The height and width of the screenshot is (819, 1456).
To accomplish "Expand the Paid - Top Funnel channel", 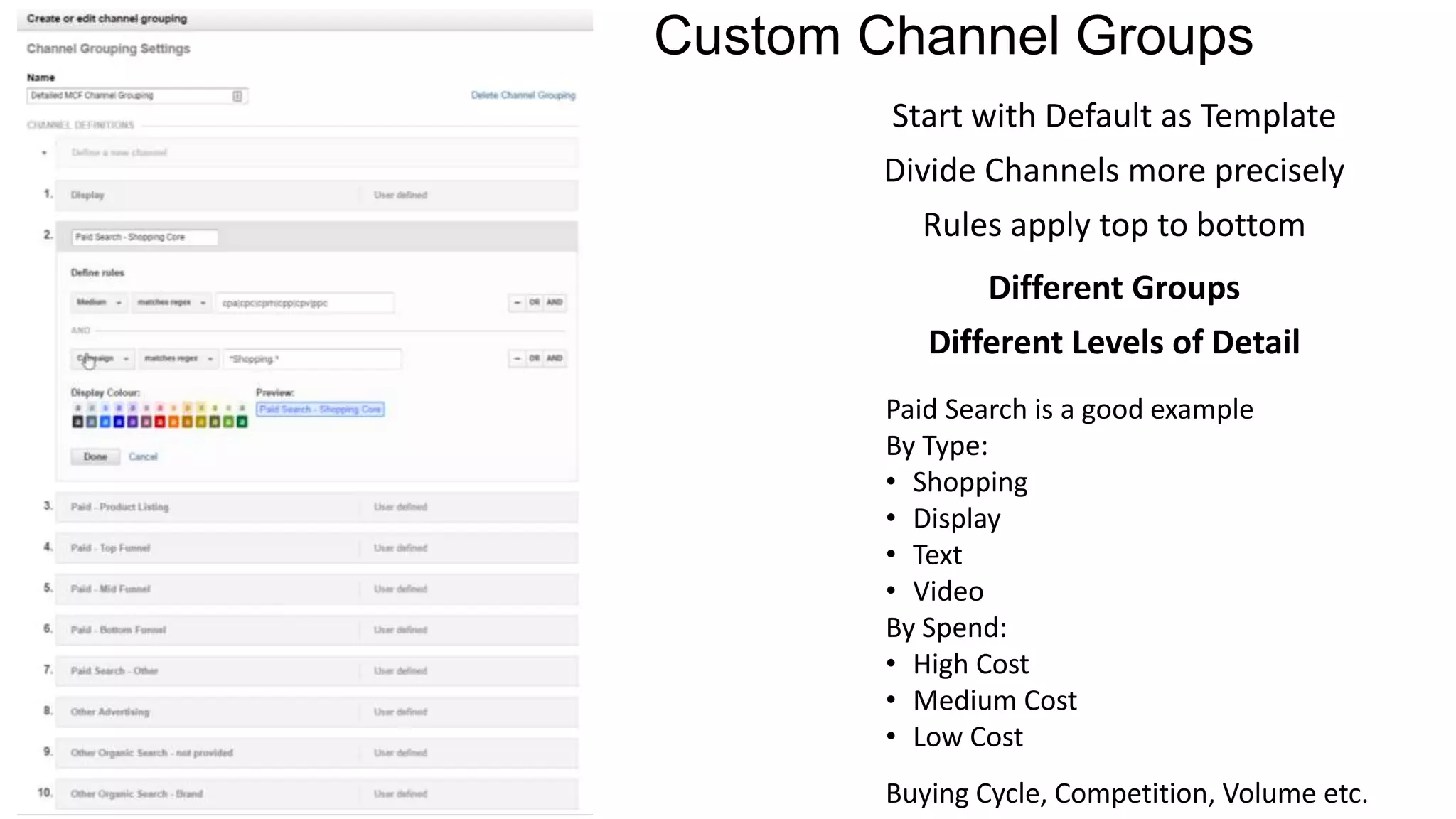I will point(317,548).
